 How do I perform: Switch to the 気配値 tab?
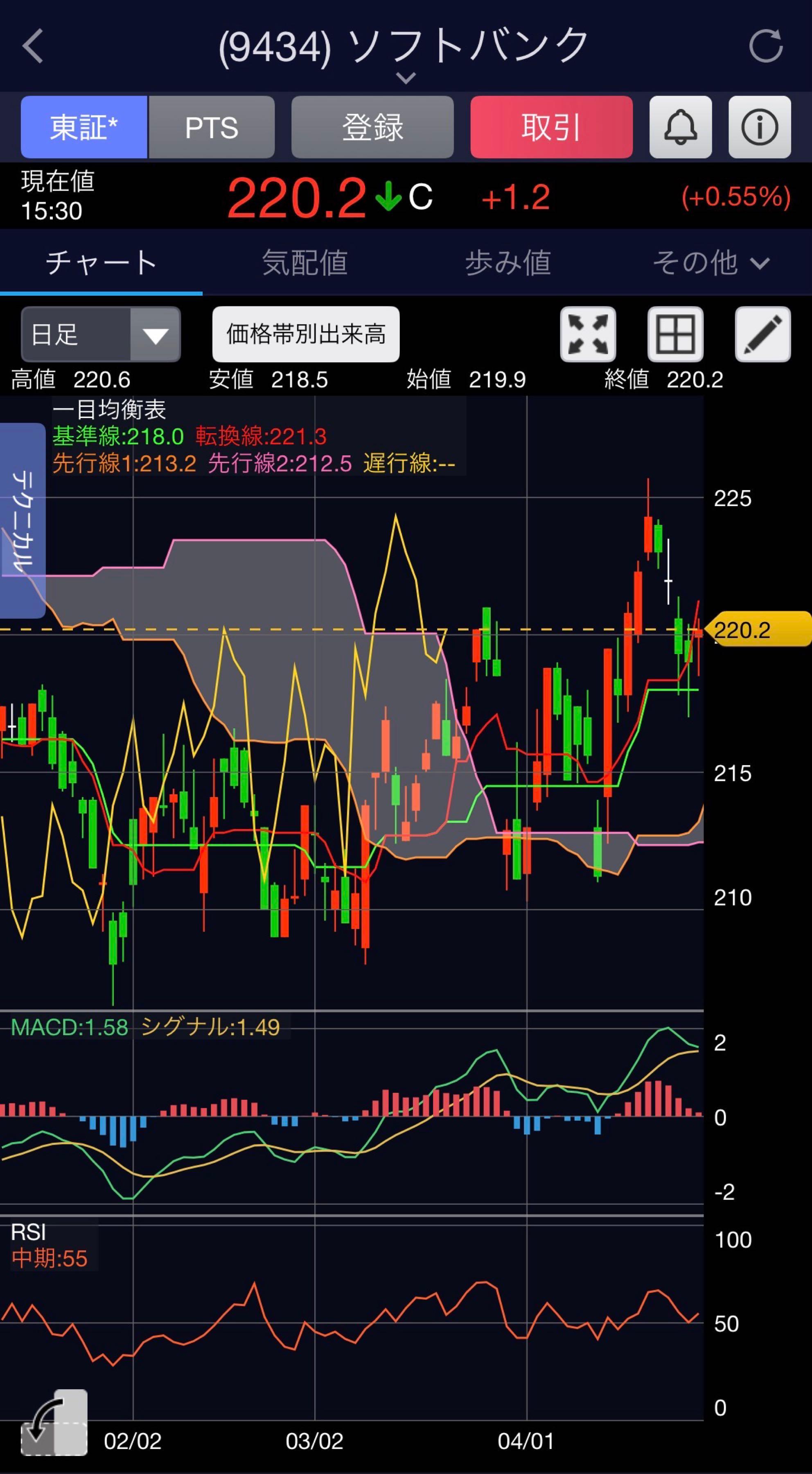[x=304, y=263]
